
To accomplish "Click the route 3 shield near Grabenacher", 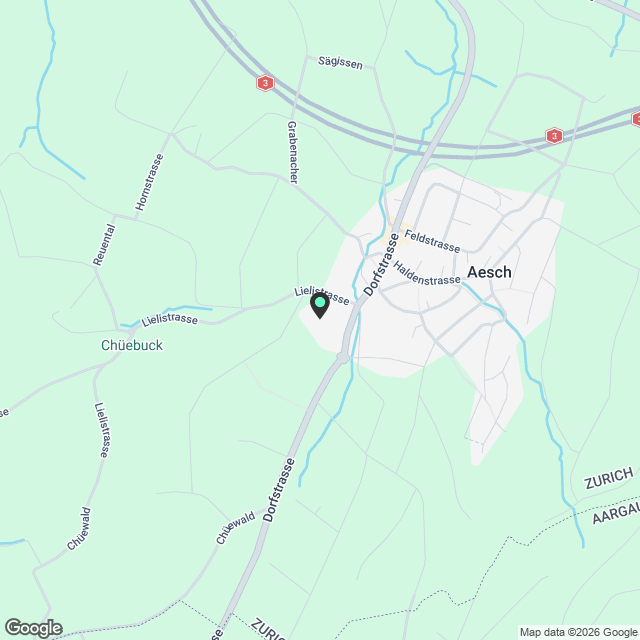I will point(265,83).
